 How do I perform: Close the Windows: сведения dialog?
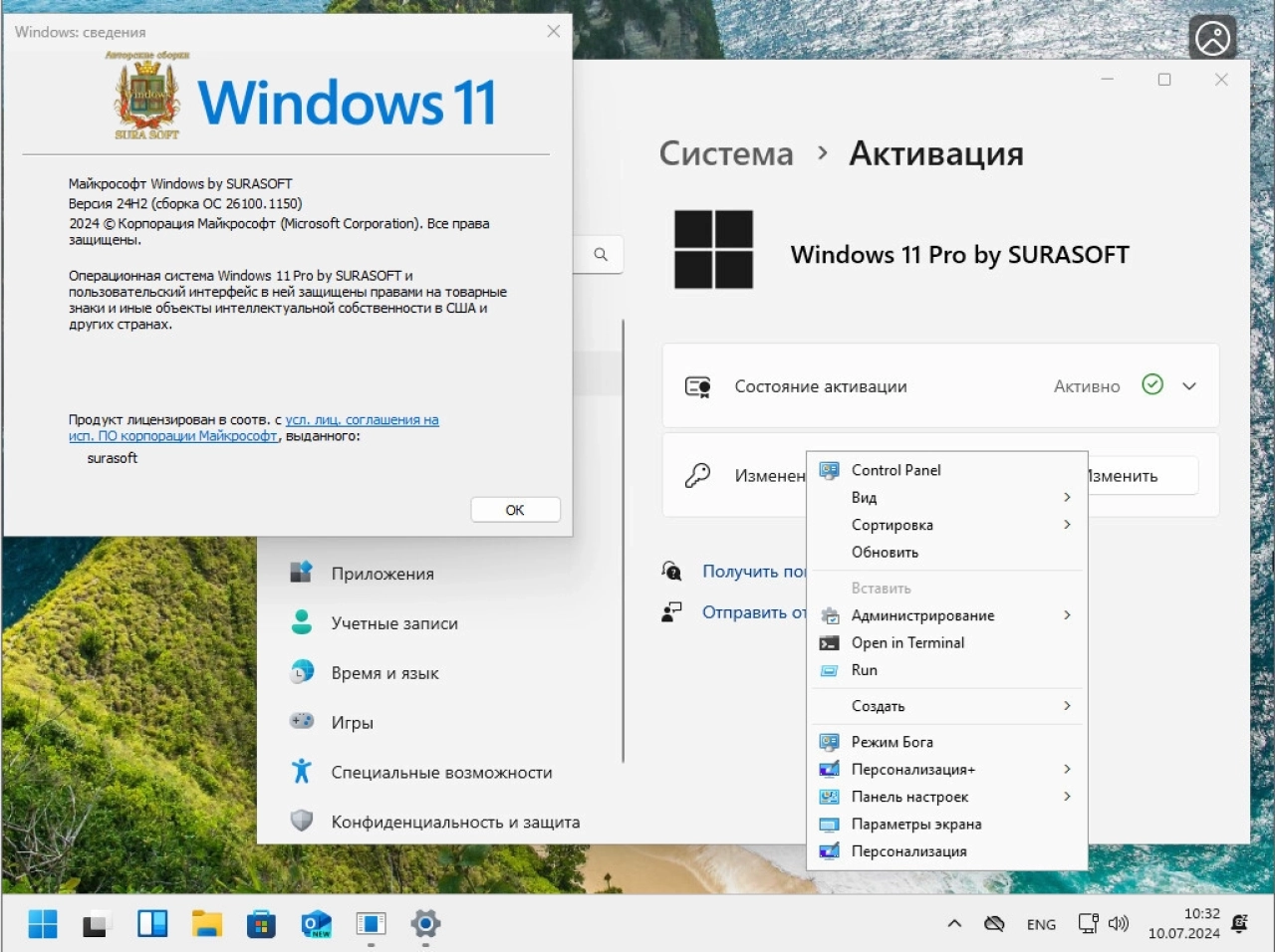554,32
